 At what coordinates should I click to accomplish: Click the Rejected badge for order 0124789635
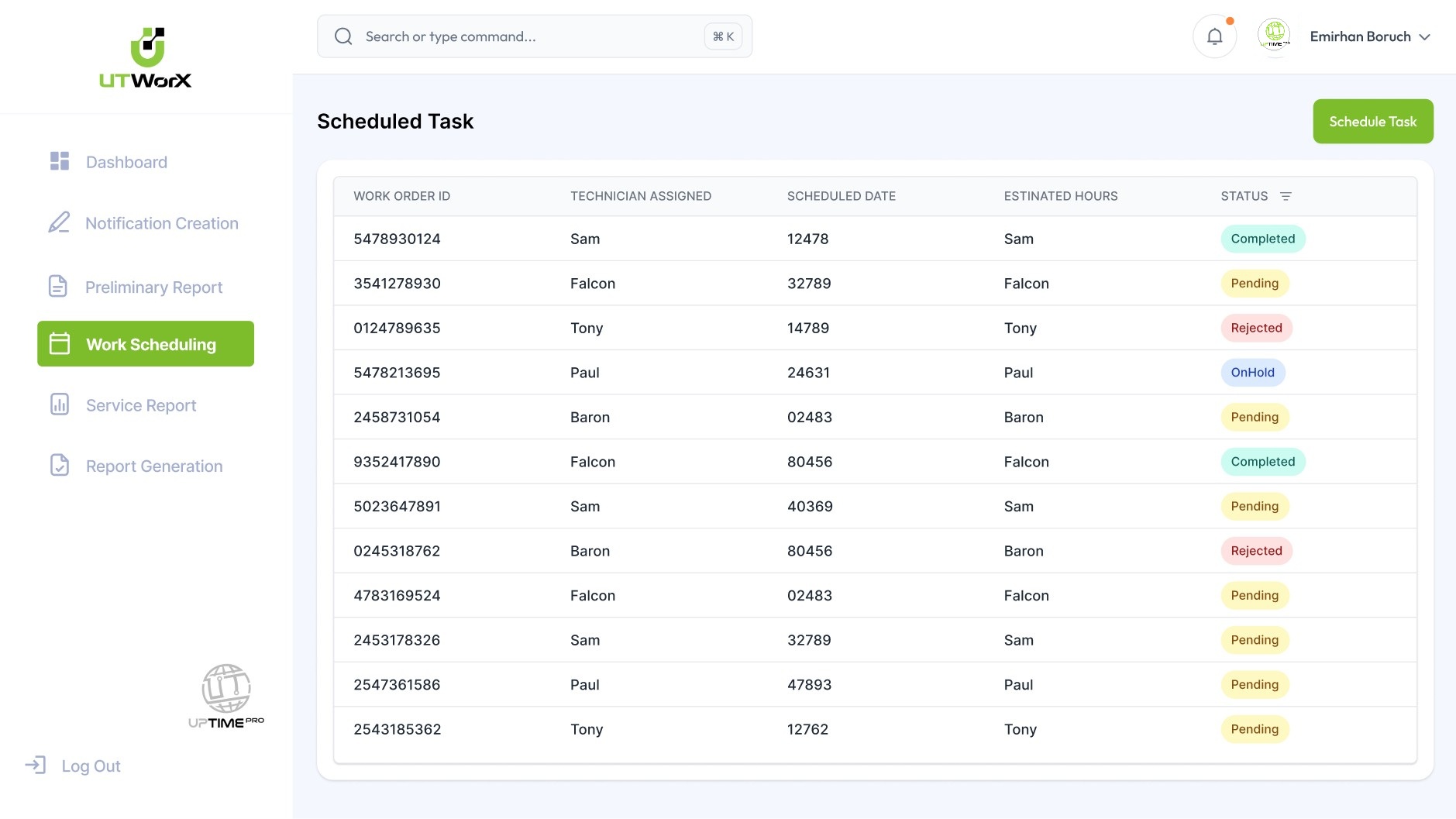coord(1256,329)
